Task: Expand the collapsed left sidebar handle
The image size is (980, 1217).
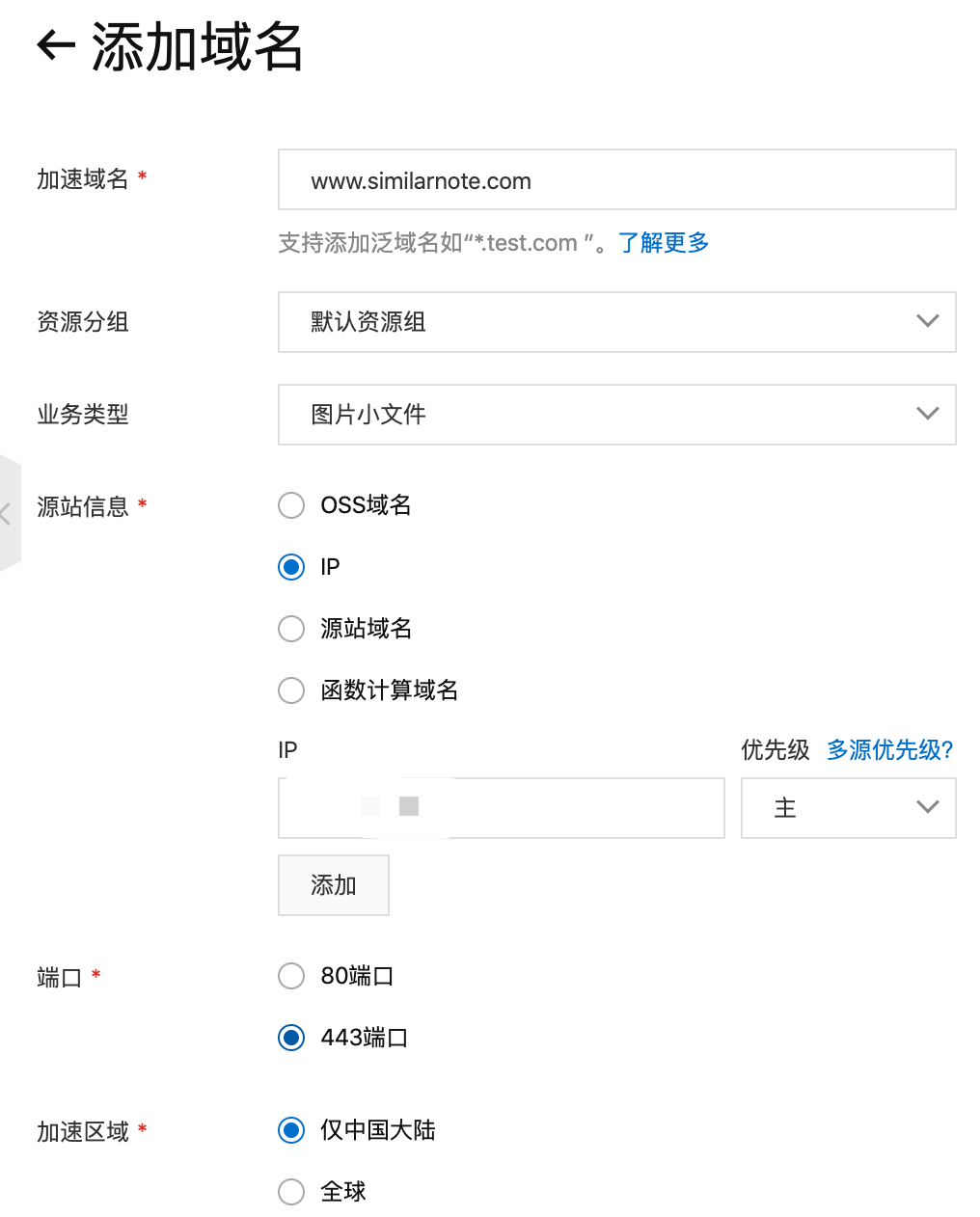Action: 9,513
